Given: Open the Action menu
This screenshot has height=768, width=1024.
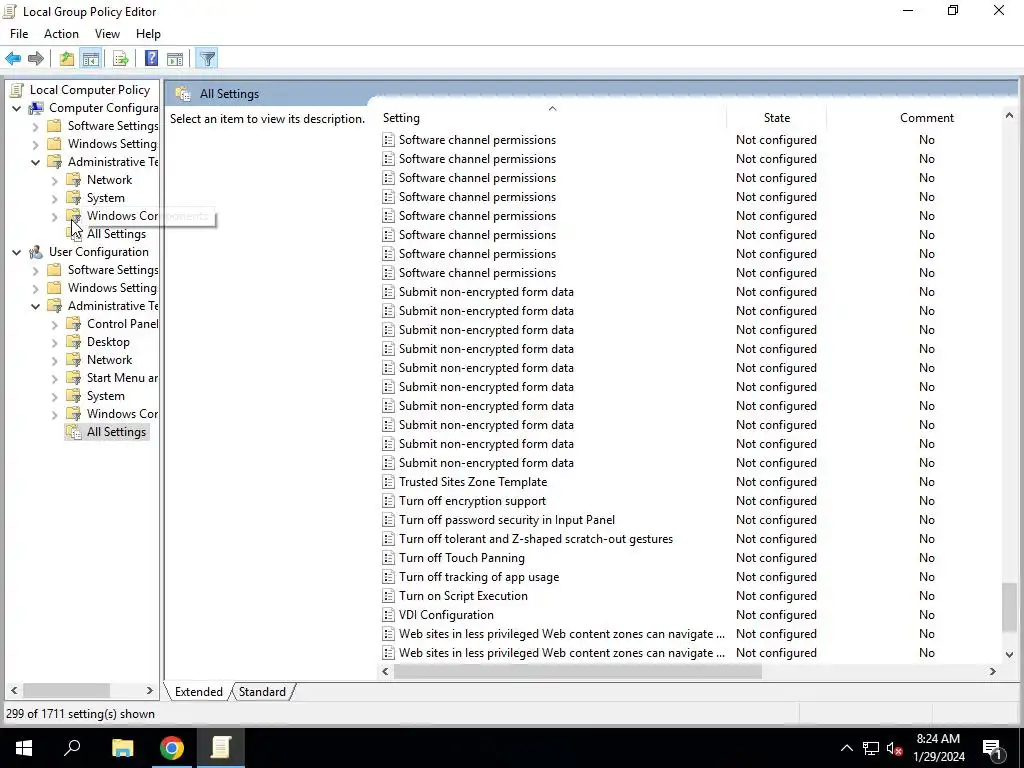Looking at the screenshot, I should [x=61, y=34].
